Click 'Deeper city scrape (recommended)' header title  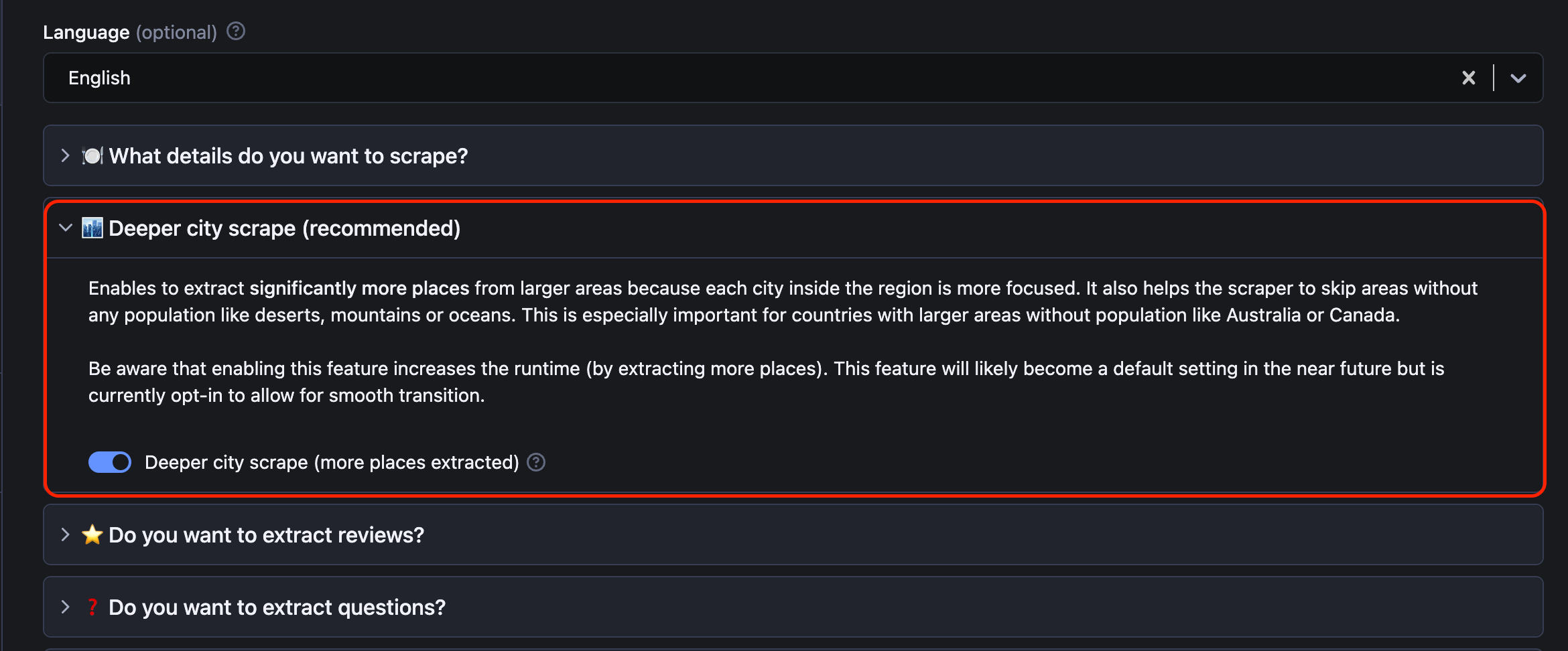[284, 228]
